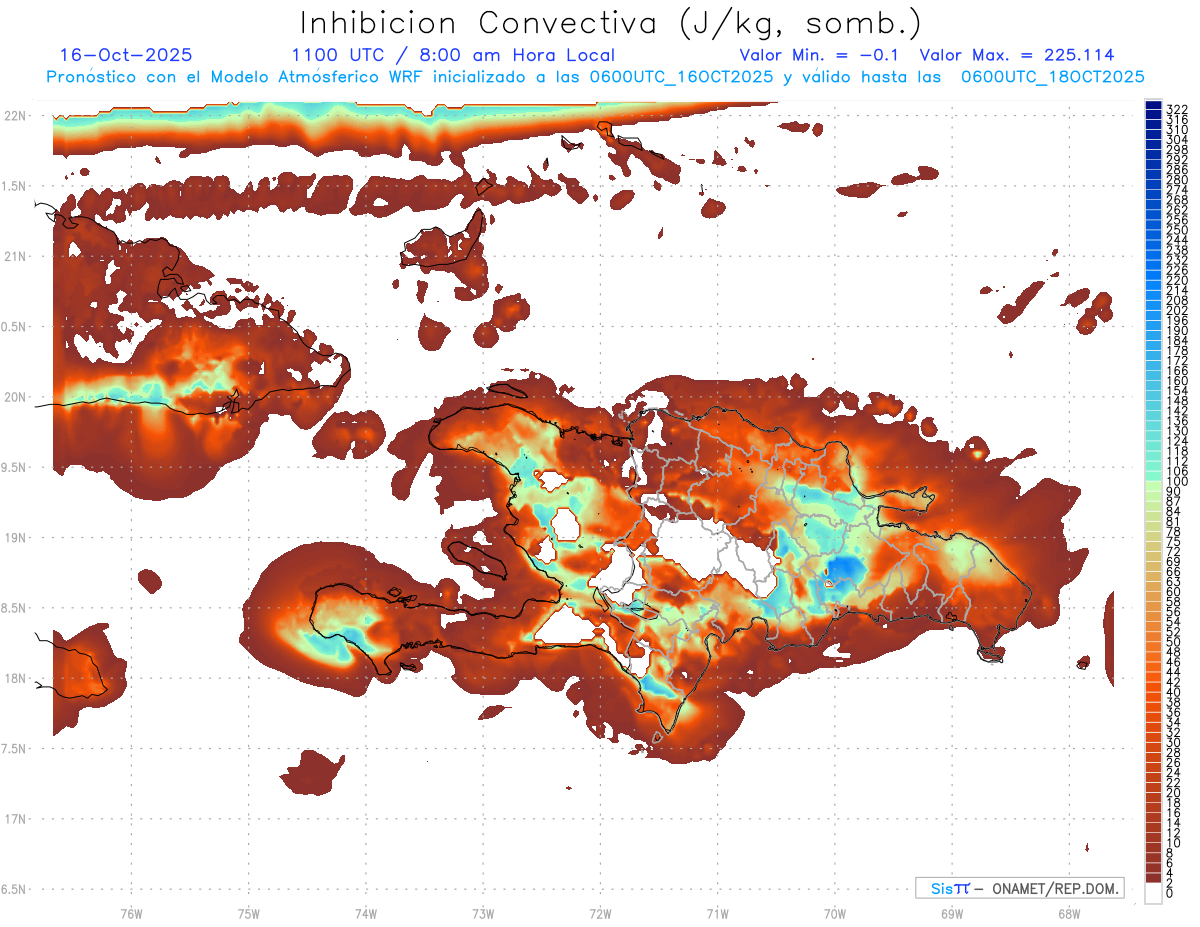Click the '71W' longitude label

click(717, 913)
